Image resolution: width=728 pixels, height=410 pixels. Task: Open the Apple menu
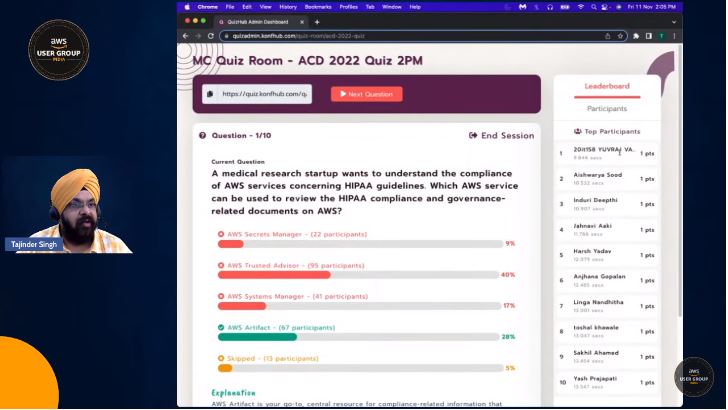(x=187, y=7)
